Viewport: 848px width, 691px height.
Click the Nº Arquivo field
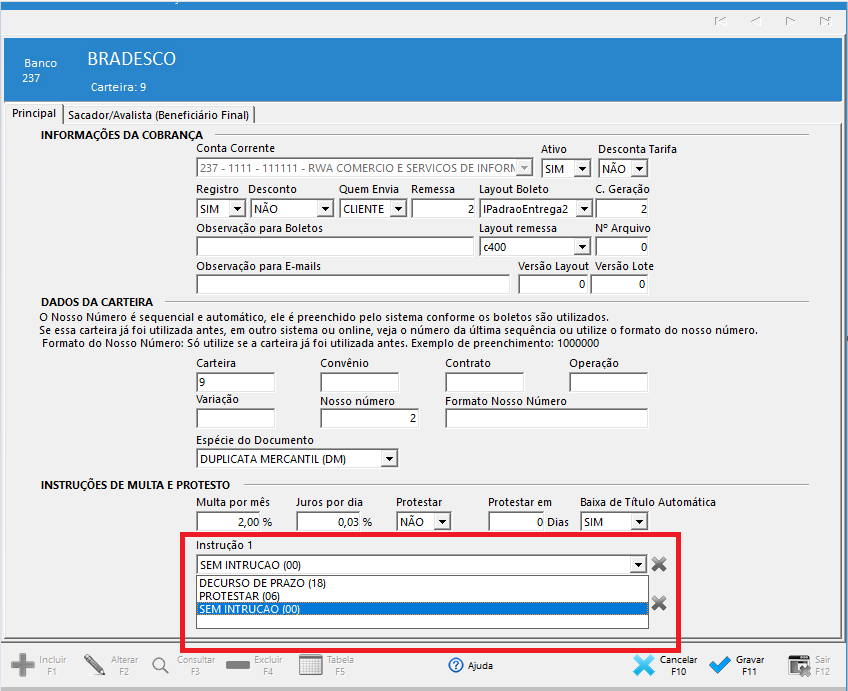coord(621,247)
